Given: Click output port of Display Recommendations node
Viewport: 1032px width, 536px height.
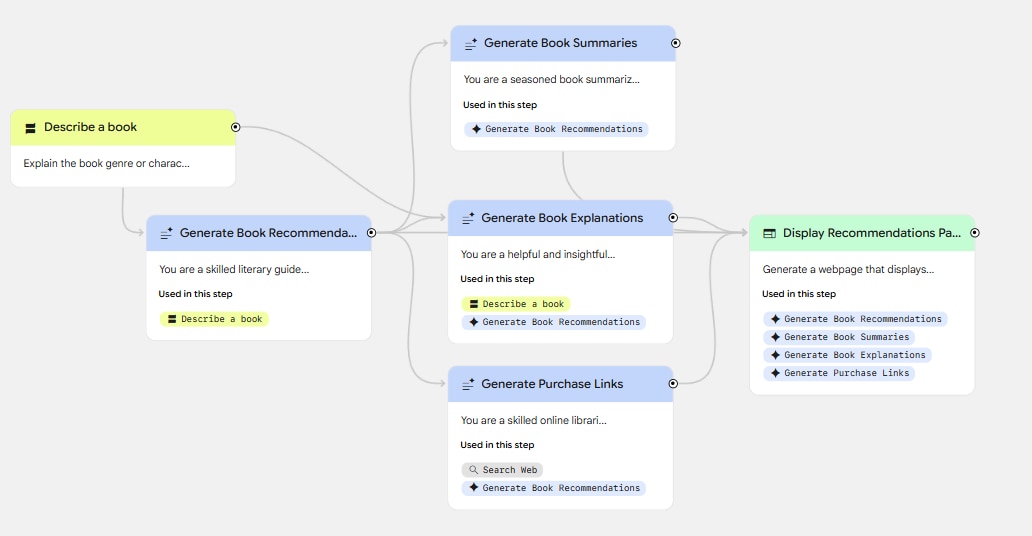Looking at the screenshot, I should (x=975, y=233).
